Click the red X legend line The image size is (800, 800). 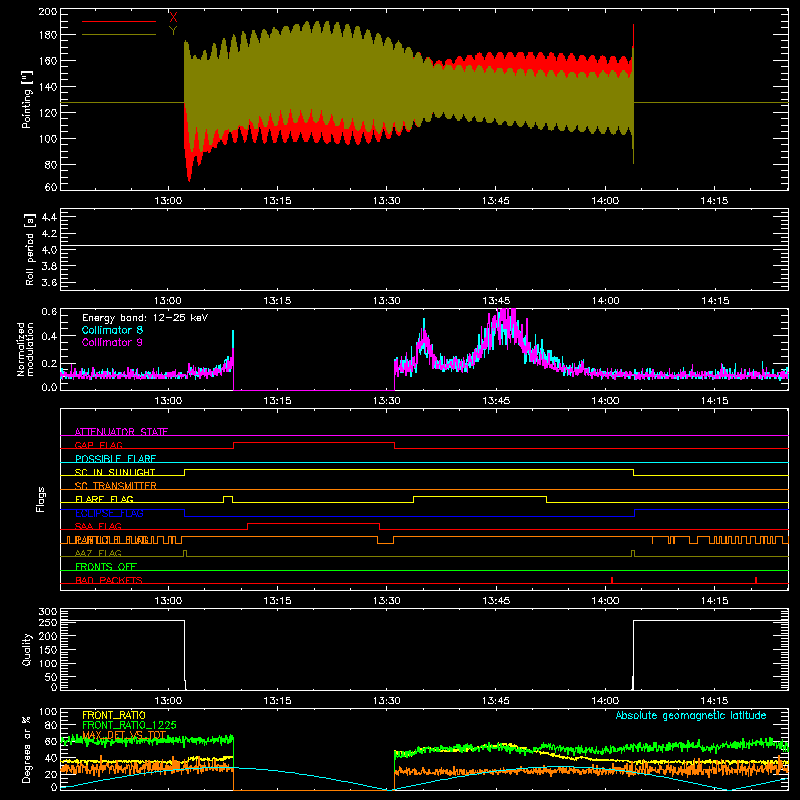tap(119, 21)
